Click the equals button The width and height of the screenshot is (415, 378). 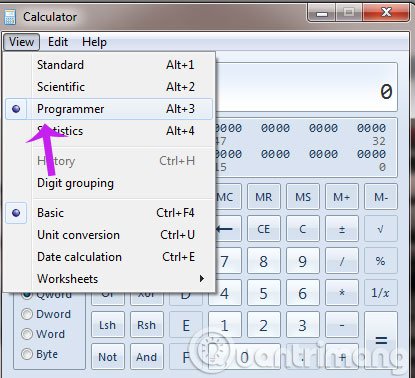pos(381,341)
